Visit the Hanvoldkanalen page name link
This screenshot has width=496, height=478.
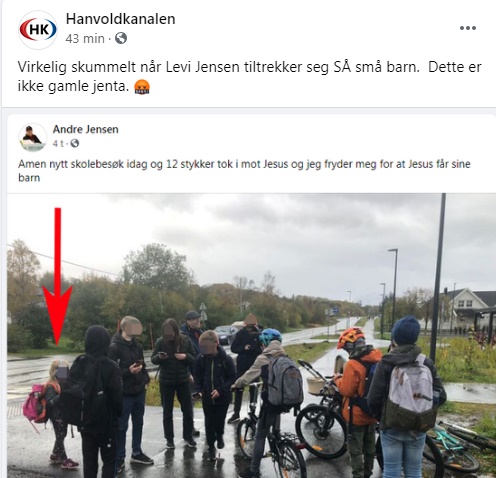pos(120,19)
